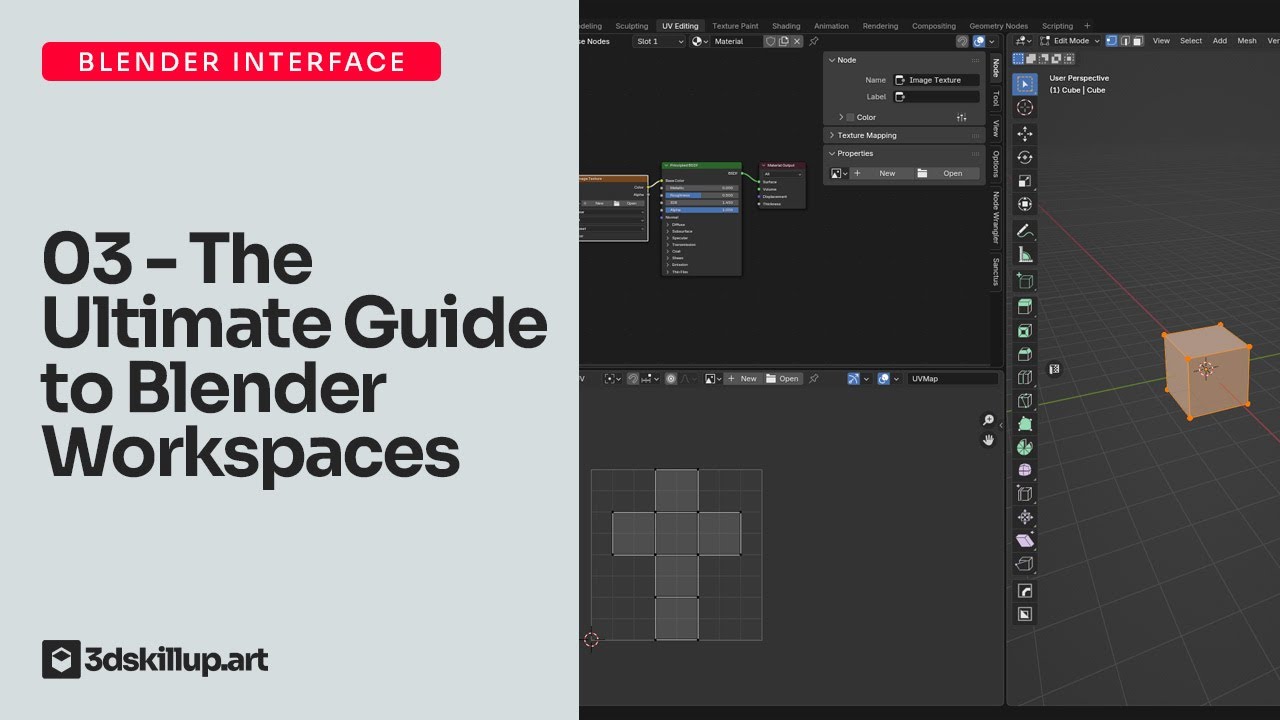Click the UV editor zoom magnifier icon

tap(989, 420)
